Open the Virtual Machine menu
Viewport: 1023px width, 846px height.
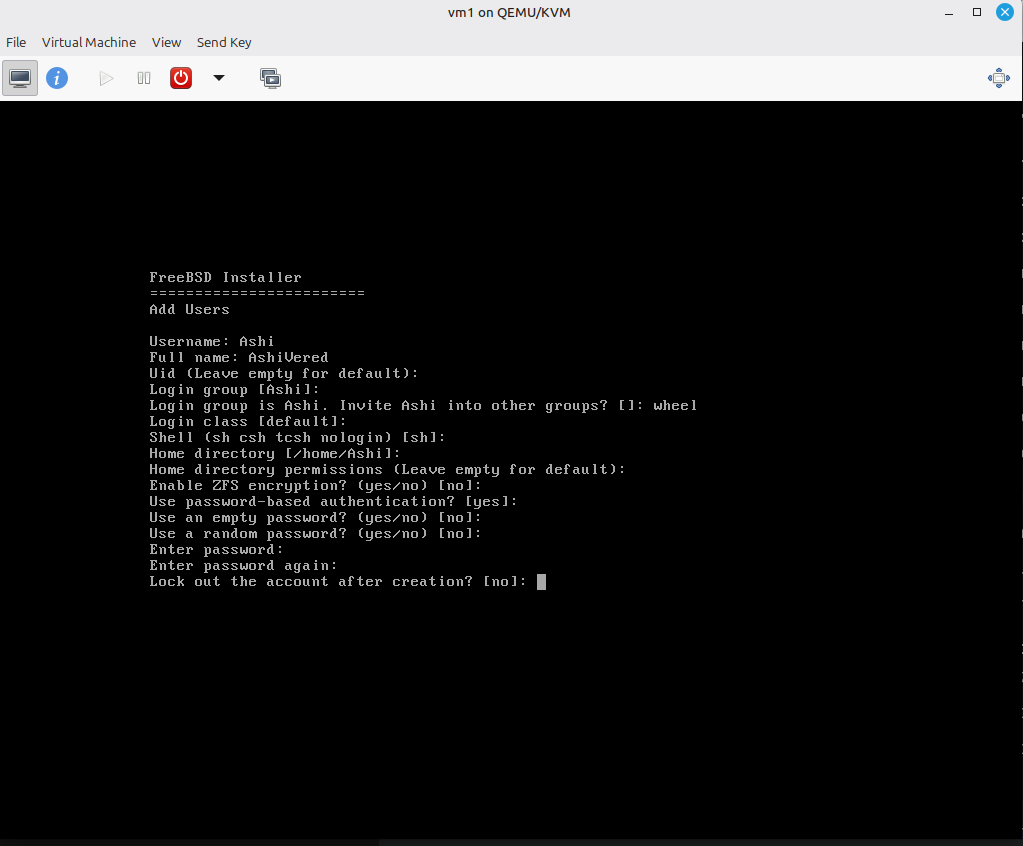89,42
